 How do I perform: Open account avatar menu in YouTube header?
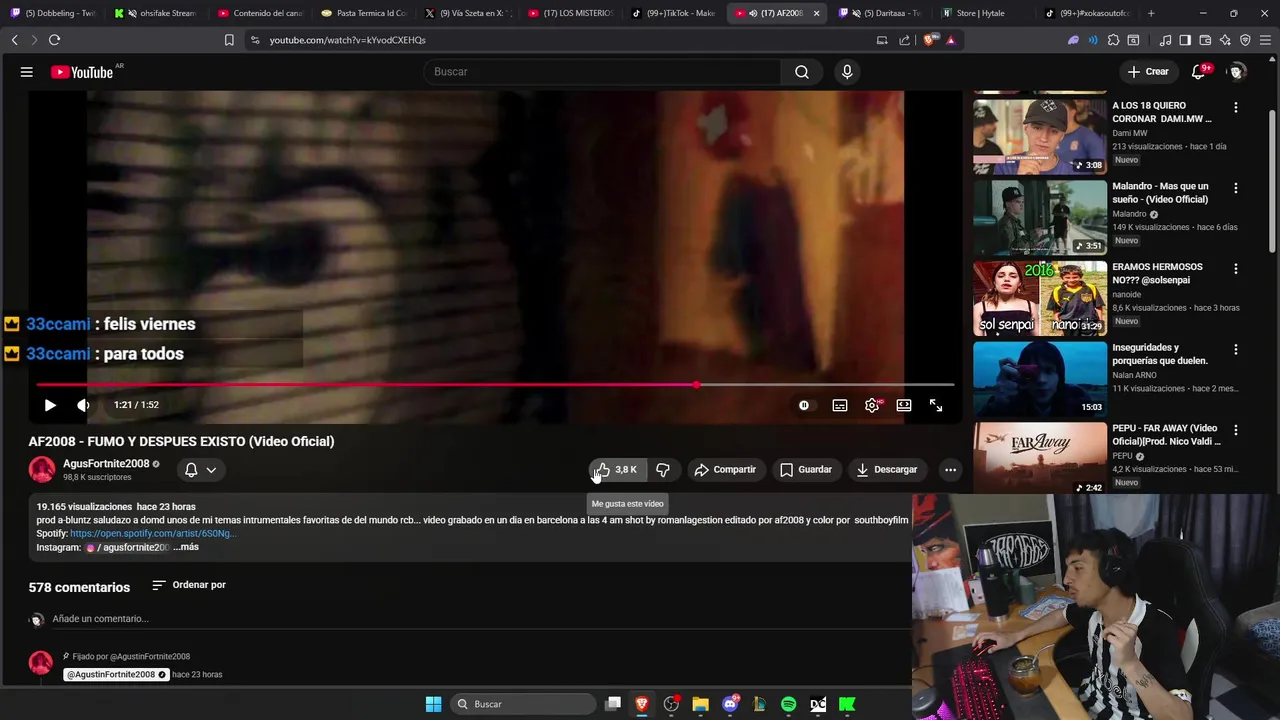tap(1237, 72)
